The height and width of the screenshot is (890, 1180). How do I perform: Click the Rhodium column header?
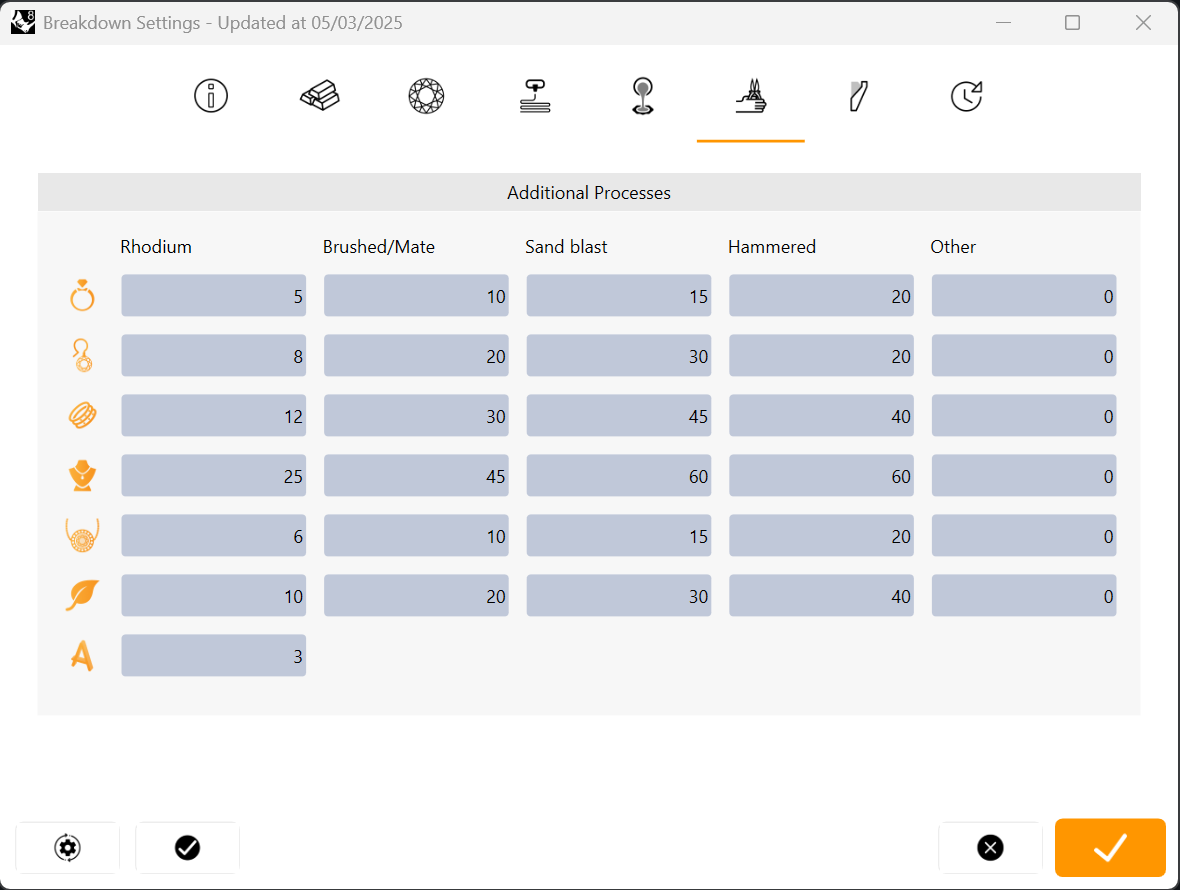click(x=156, y=247)
